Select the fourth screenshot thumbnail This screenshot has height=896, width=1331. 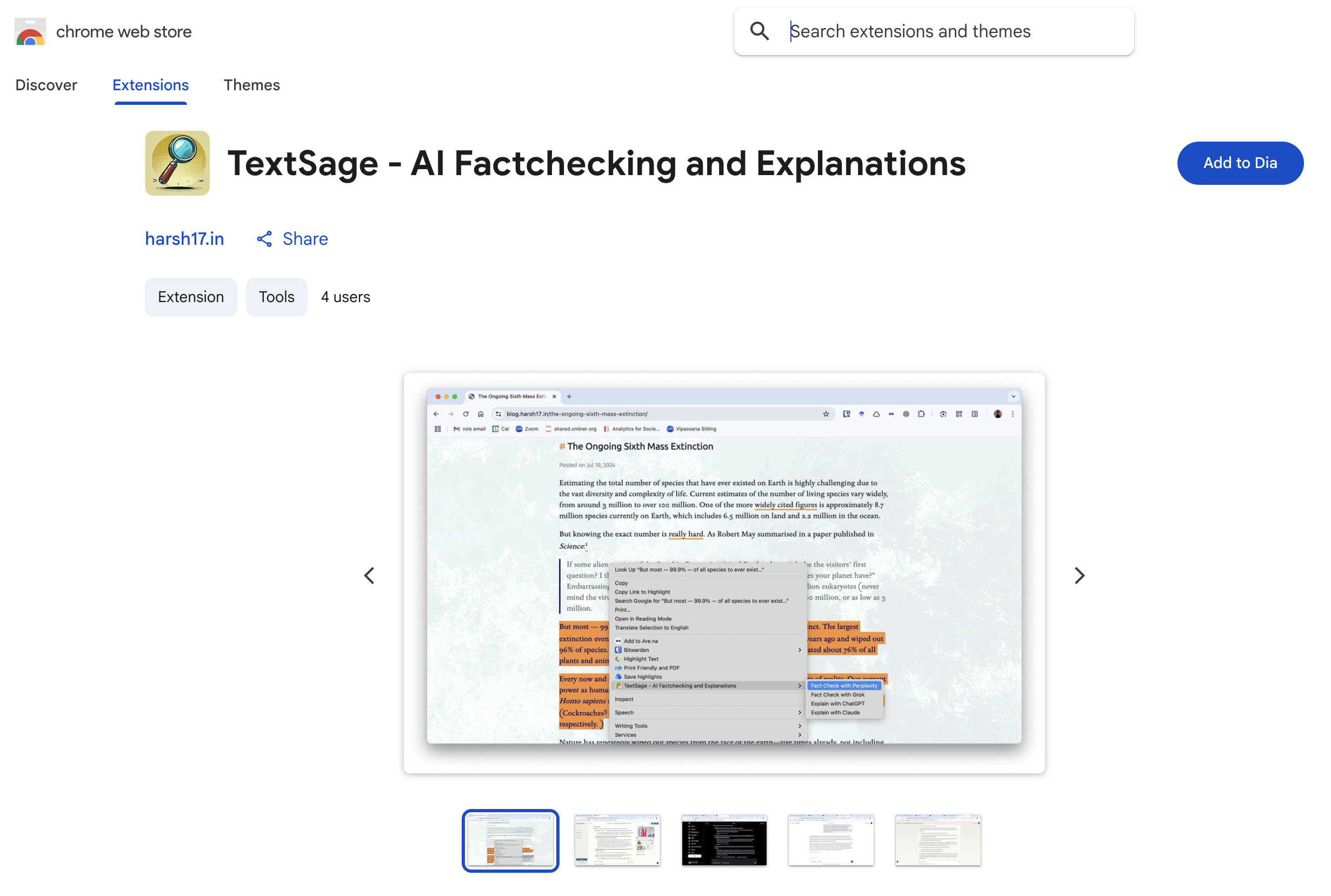[x=831, y=840]
